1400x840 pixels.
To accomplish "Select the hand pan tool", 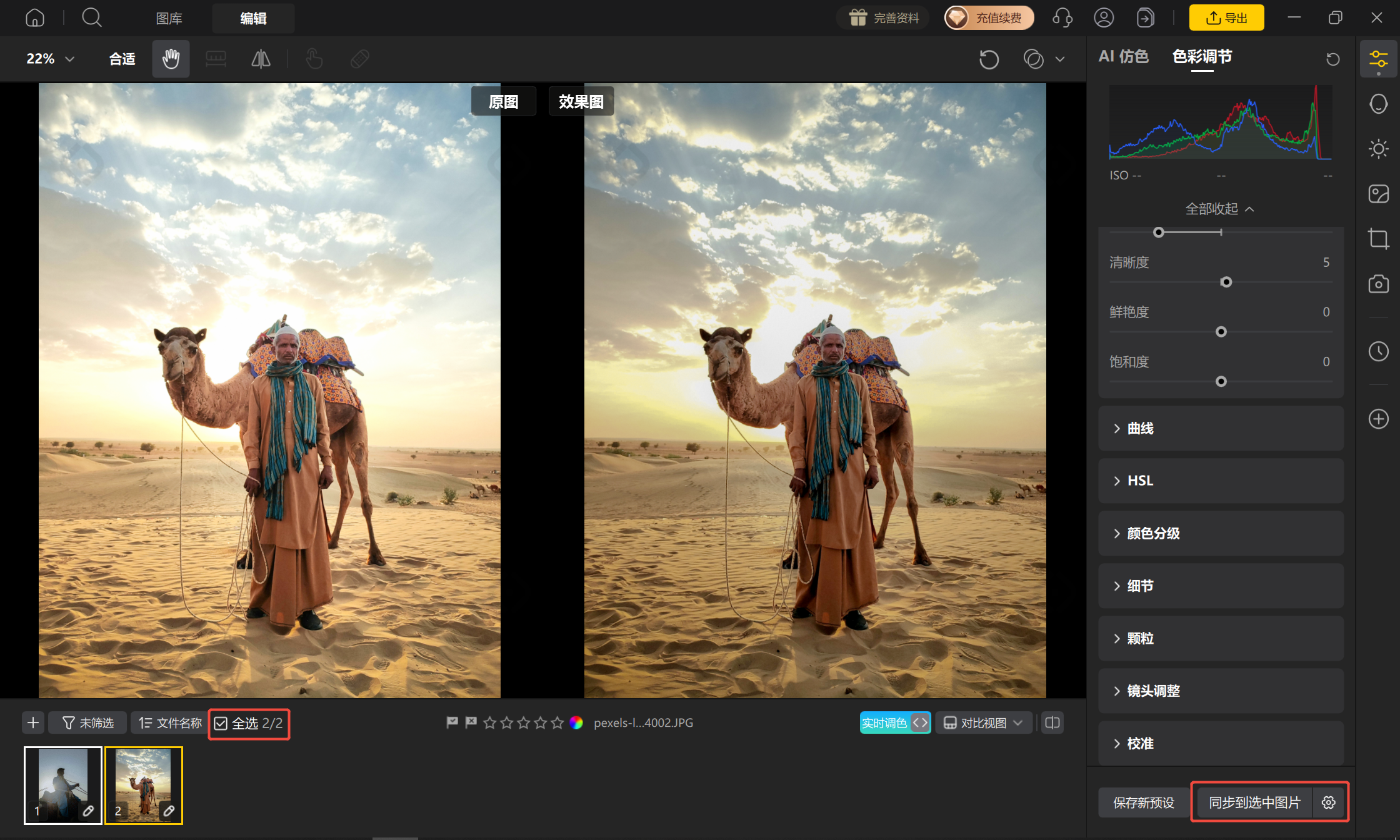I will (171, 59).
